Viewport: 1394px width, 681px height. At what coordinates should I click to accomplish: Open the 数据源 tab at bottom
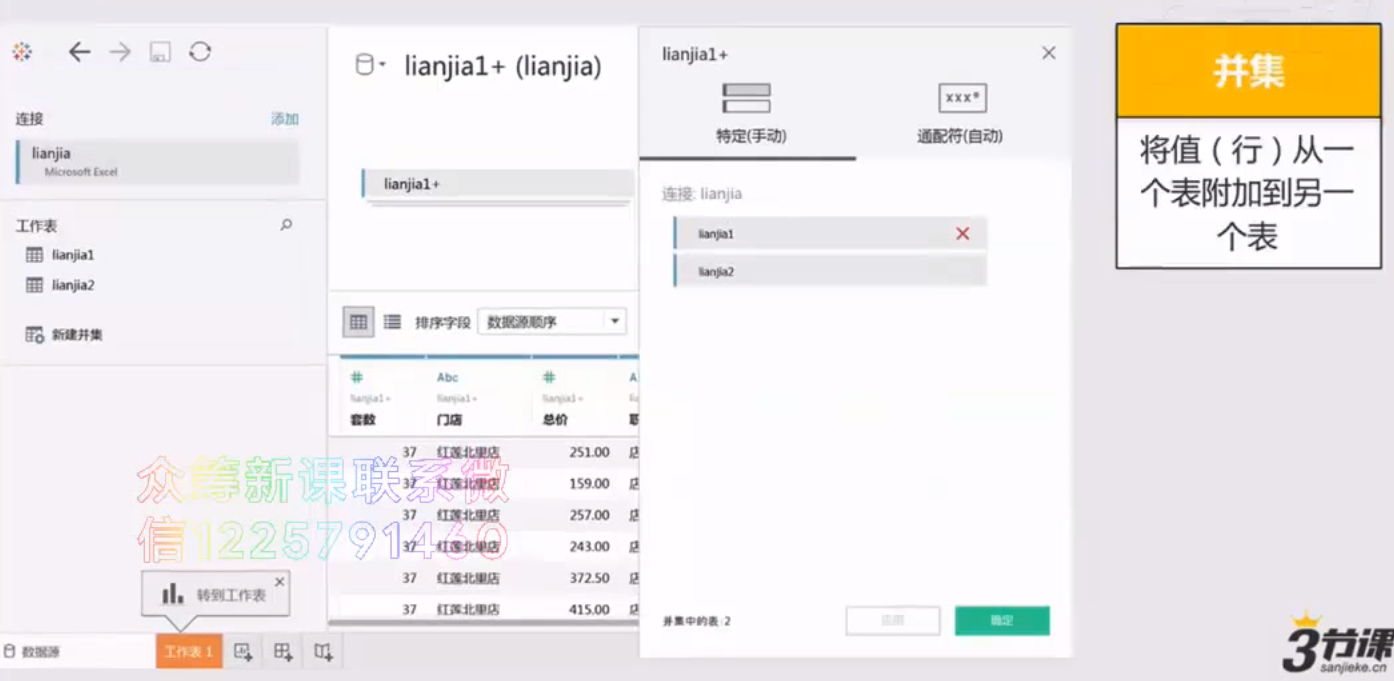(32, 652)
